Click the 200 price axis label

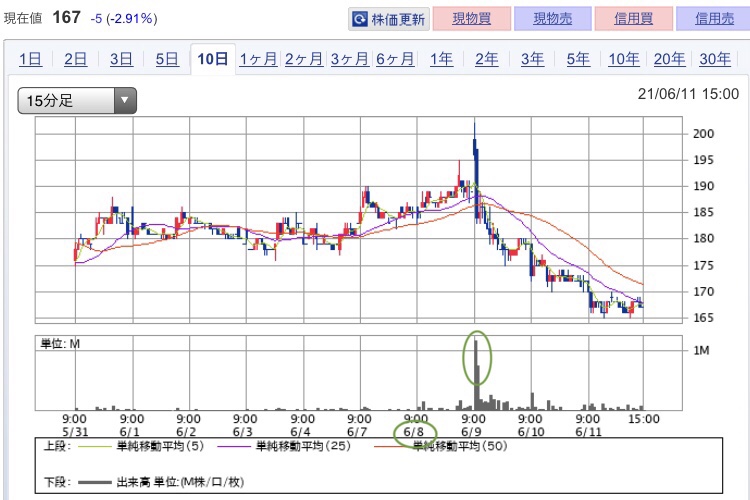[x=703, y=133]
